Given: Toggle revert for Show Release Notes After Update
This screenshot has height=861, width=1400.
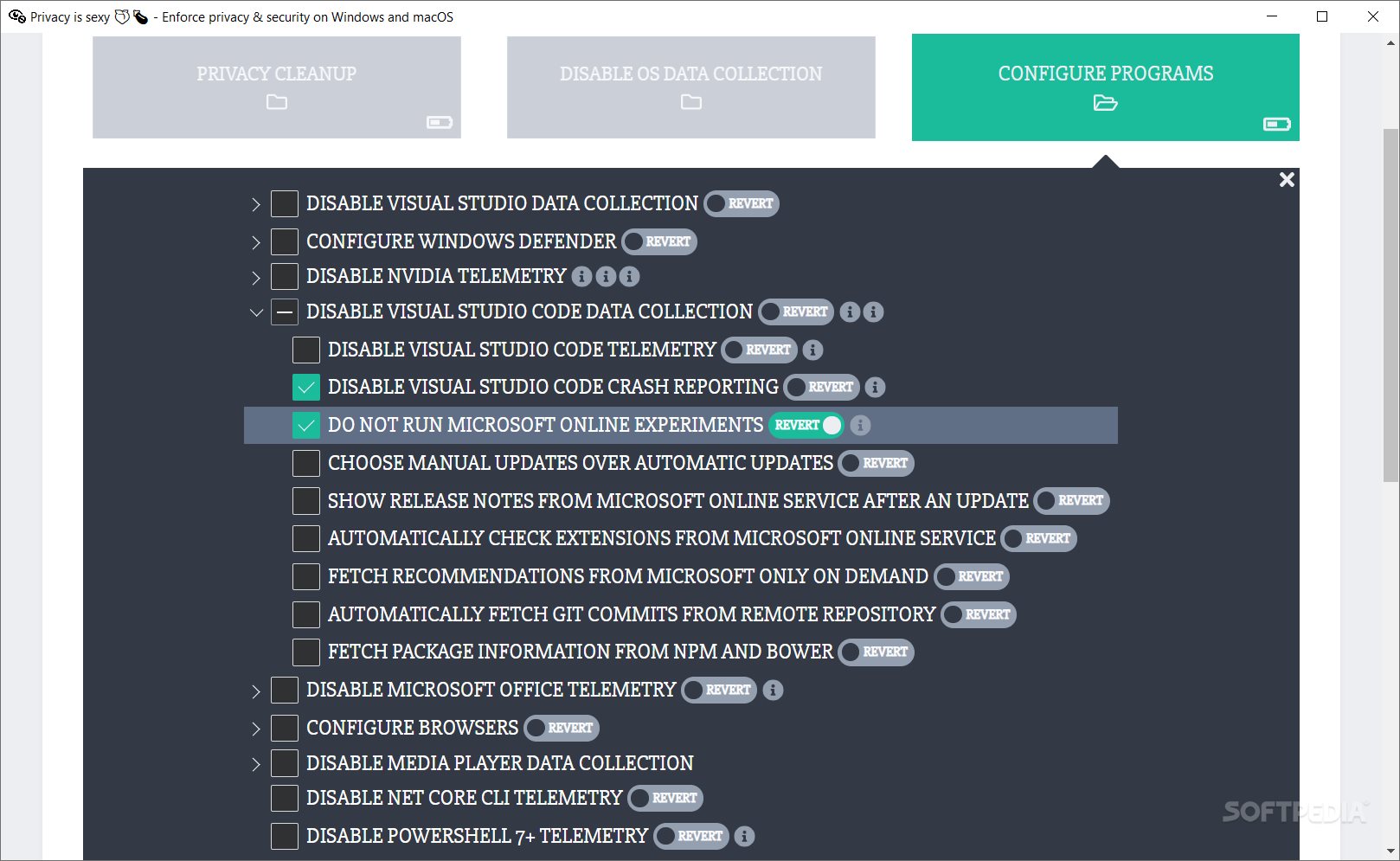Looking at the screenshot, I should [1072, 501].
